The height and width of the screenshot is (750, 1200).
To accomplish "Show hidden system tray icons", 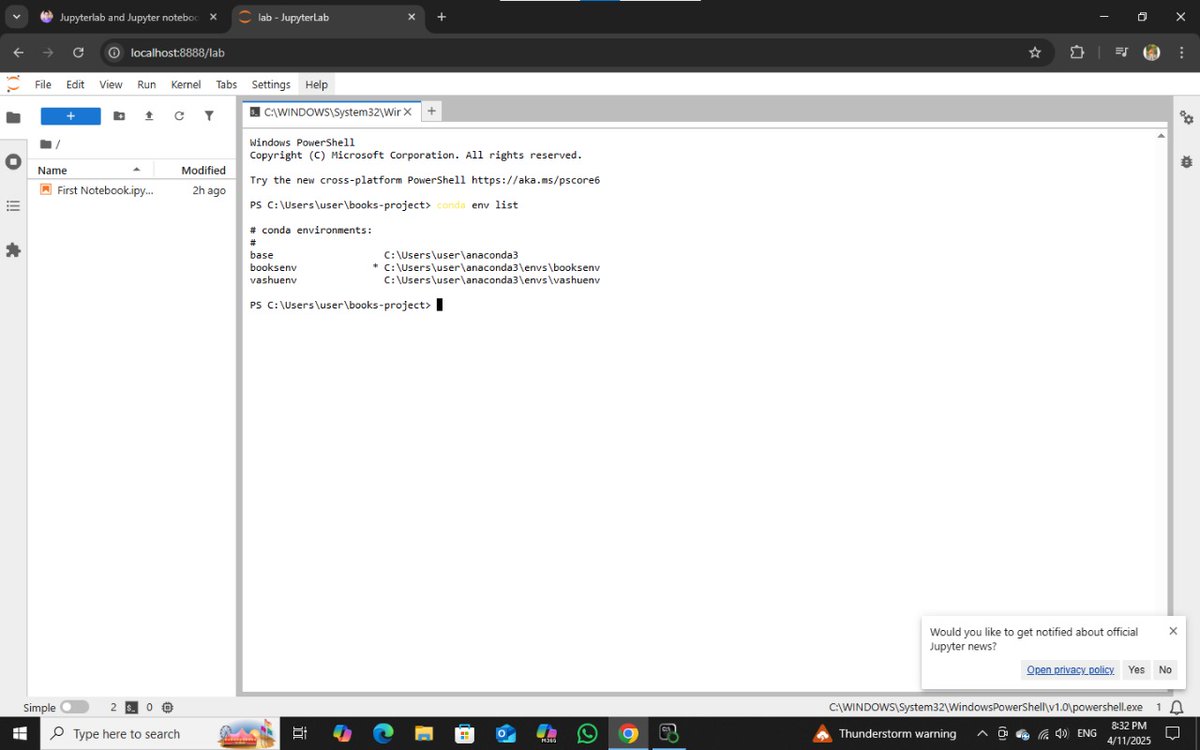I will pyautogui.click(x=982, y=734).
